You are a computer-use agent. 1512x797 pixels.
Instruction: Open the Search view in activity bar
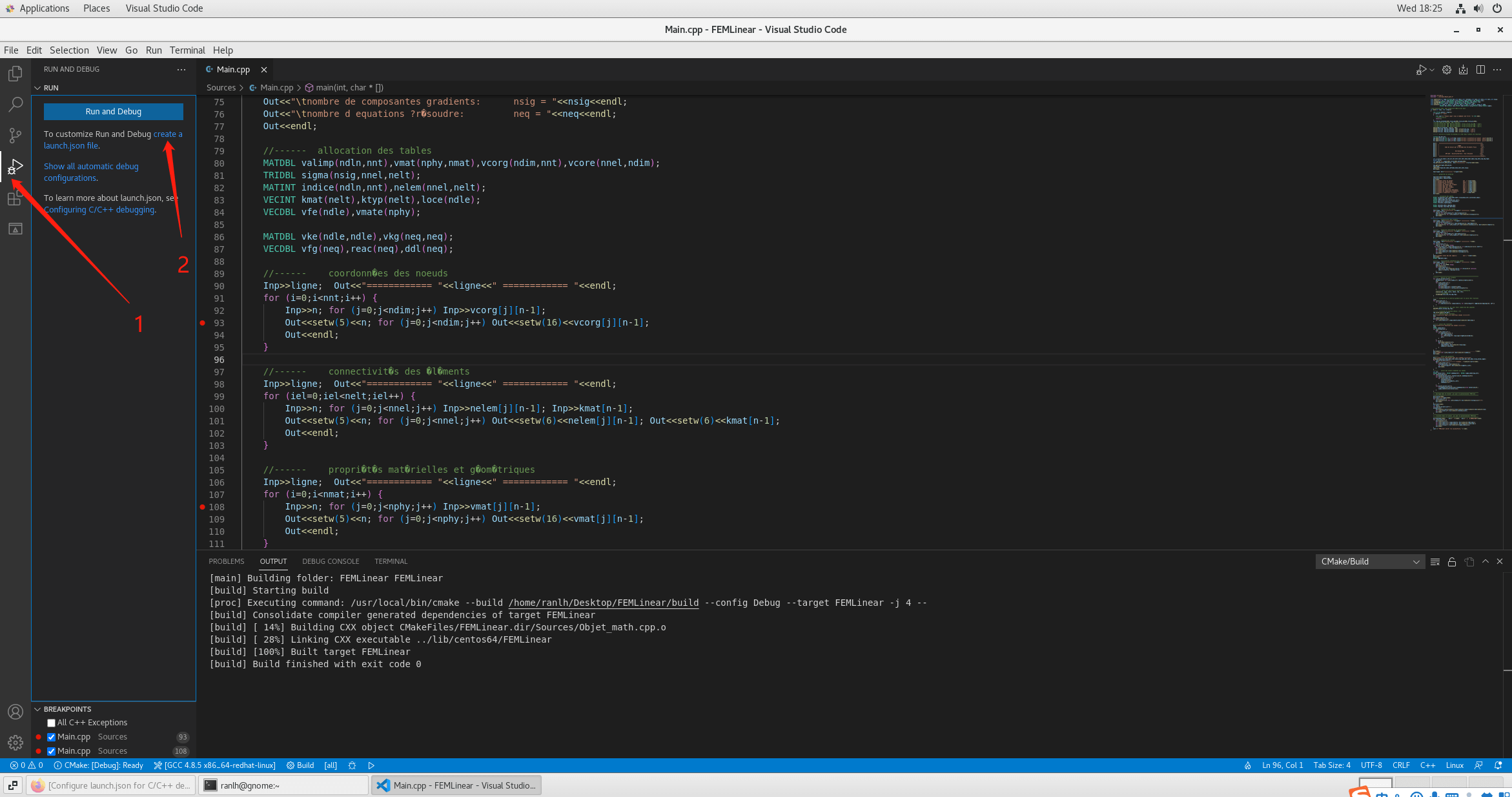(x=15, y=105)
